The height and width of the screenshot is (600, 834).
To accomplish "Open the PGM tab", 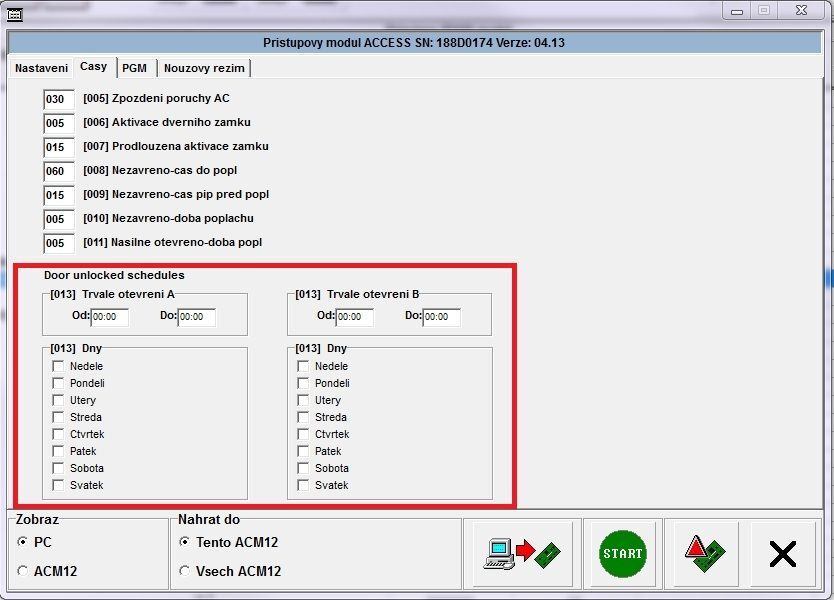I will point(134,68).
